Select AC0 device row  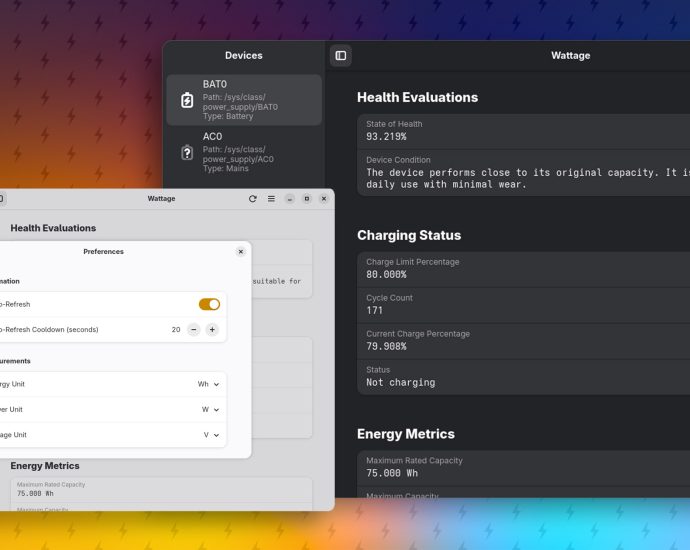pyautogui.click(x=244, y=152)
